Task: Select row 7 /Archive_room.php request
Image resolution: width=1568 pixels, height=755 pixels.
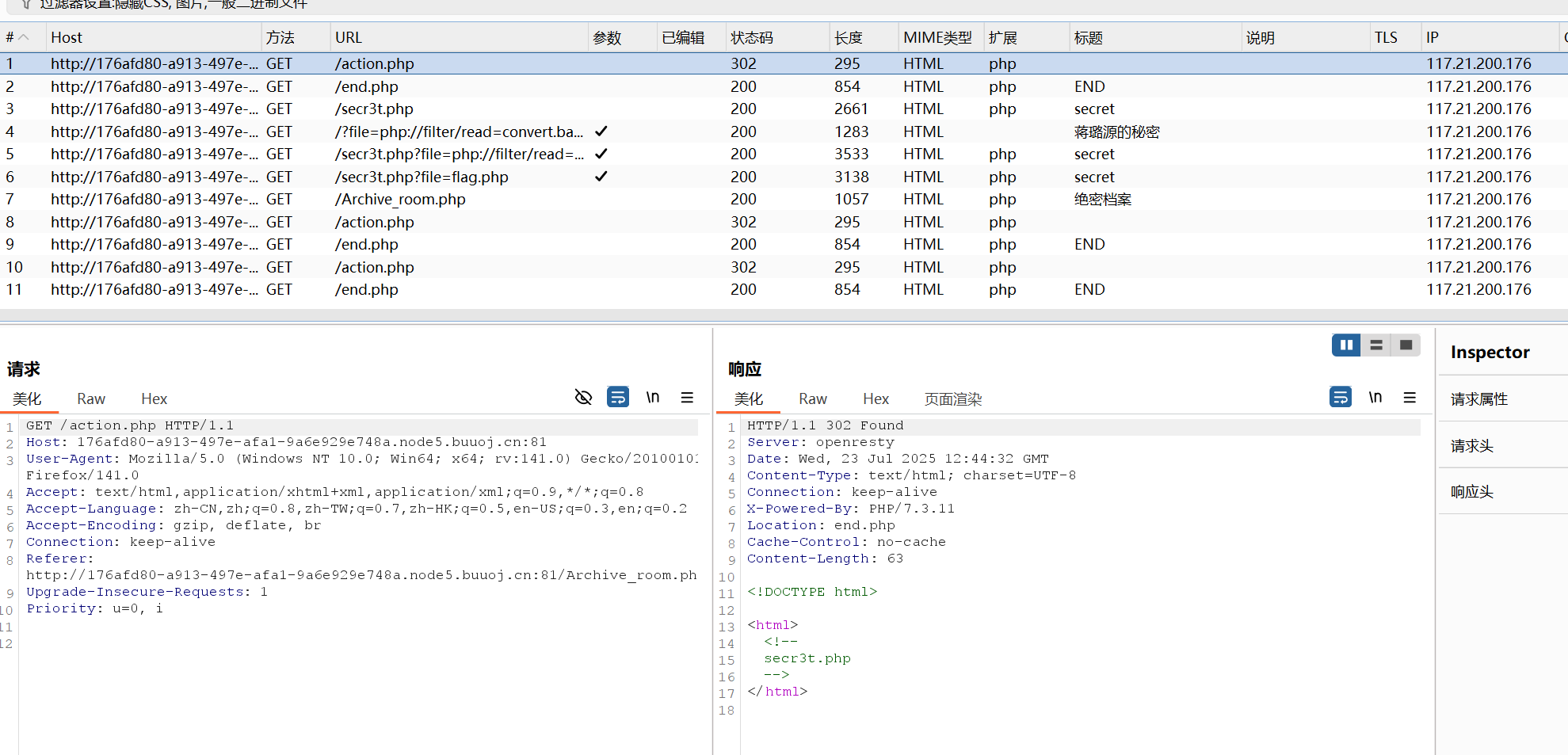Action: pyautogui.click(x=784, y=199)
